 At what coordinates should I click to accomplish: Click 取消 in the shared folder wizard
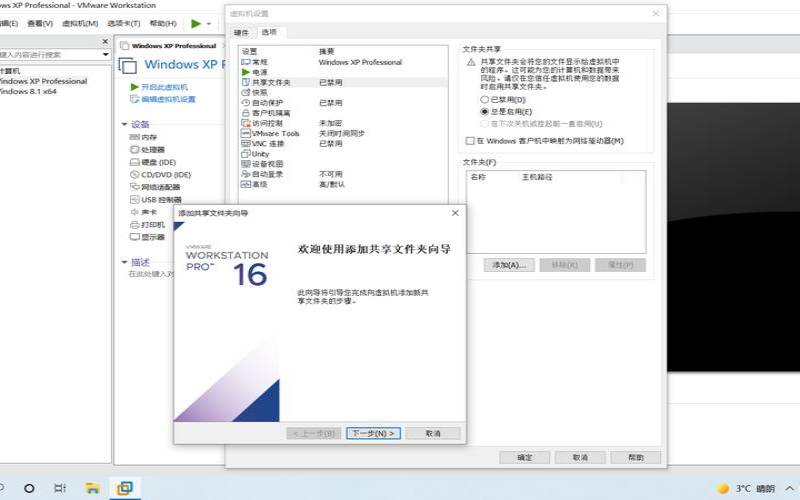click(433, 433)
